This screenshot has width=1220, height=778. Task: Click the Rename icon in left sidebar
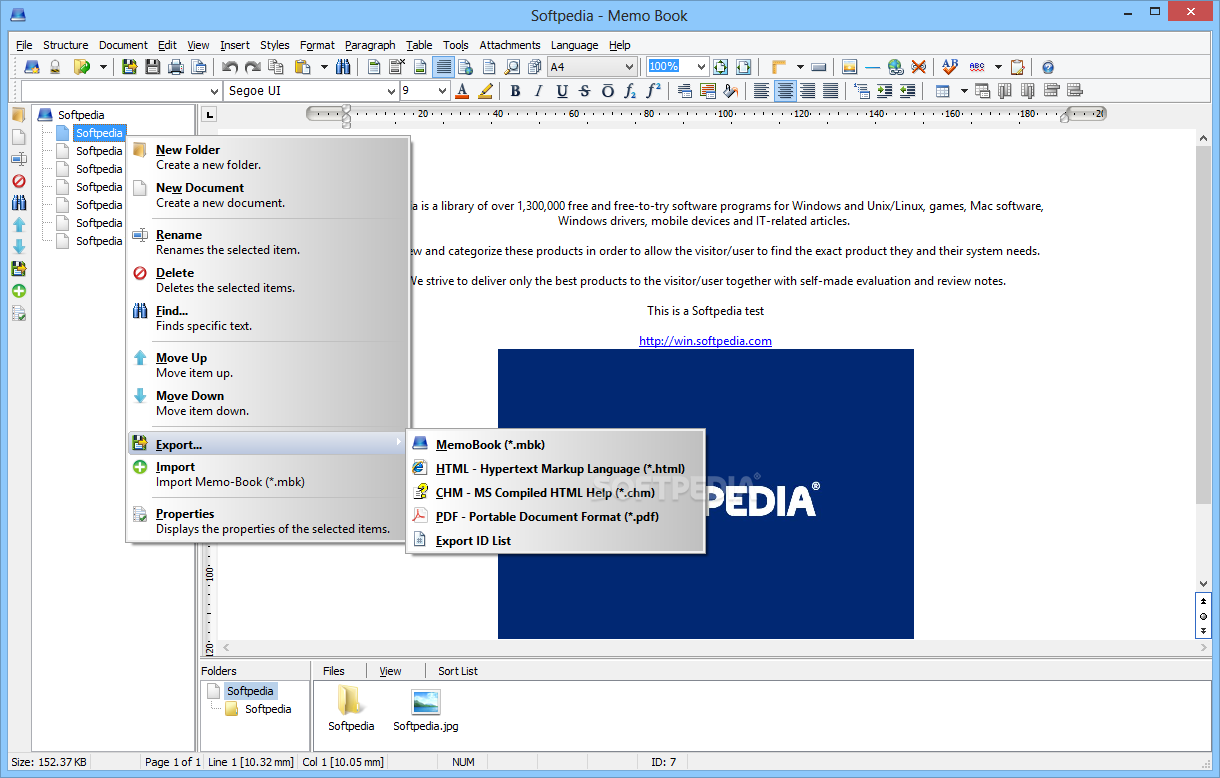[x=19, y=159]
